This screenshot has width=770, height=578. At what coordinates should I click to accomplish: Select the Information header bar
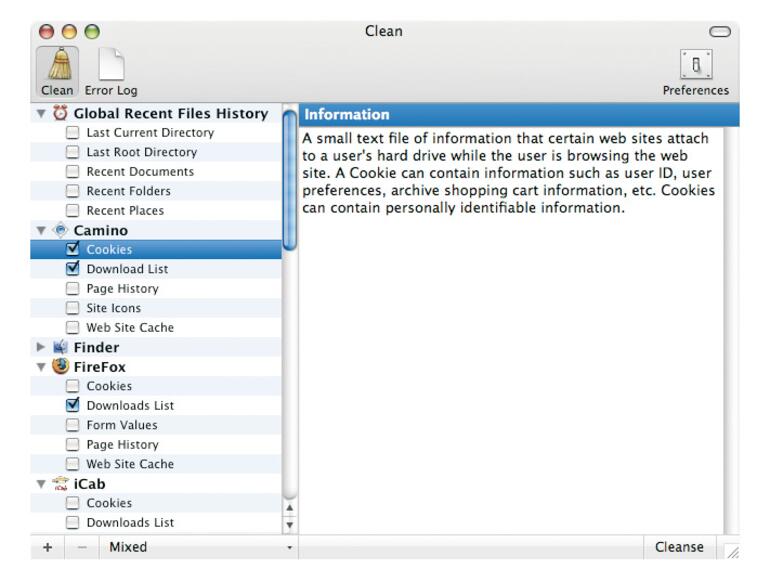[519, 114]
